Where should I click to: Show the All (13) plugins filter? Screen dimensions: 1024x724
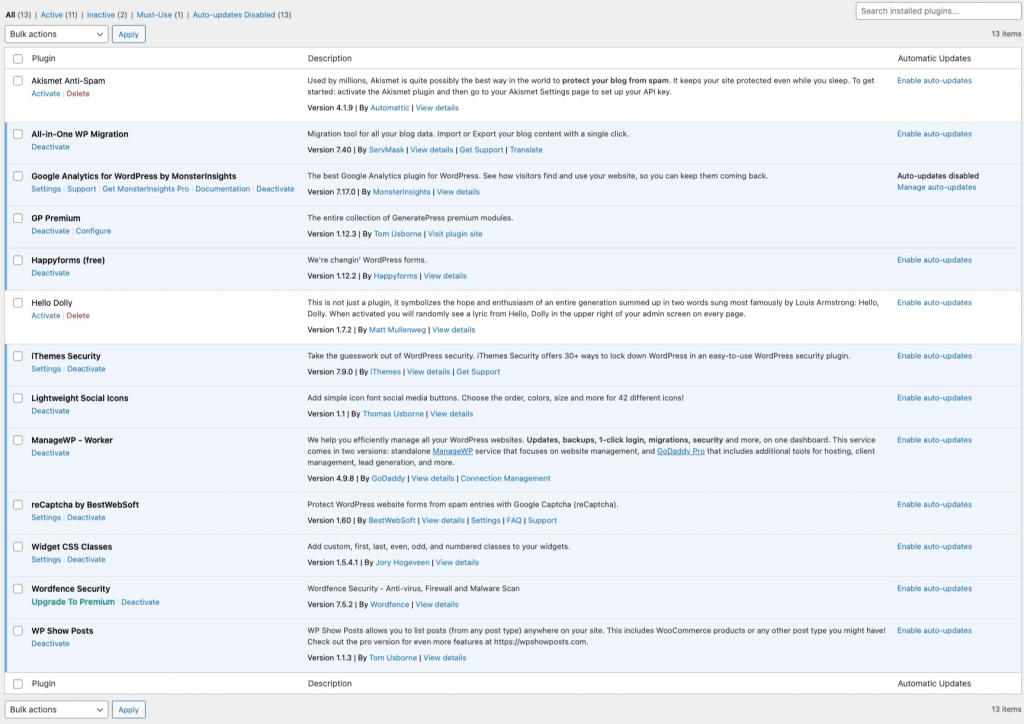18,14
